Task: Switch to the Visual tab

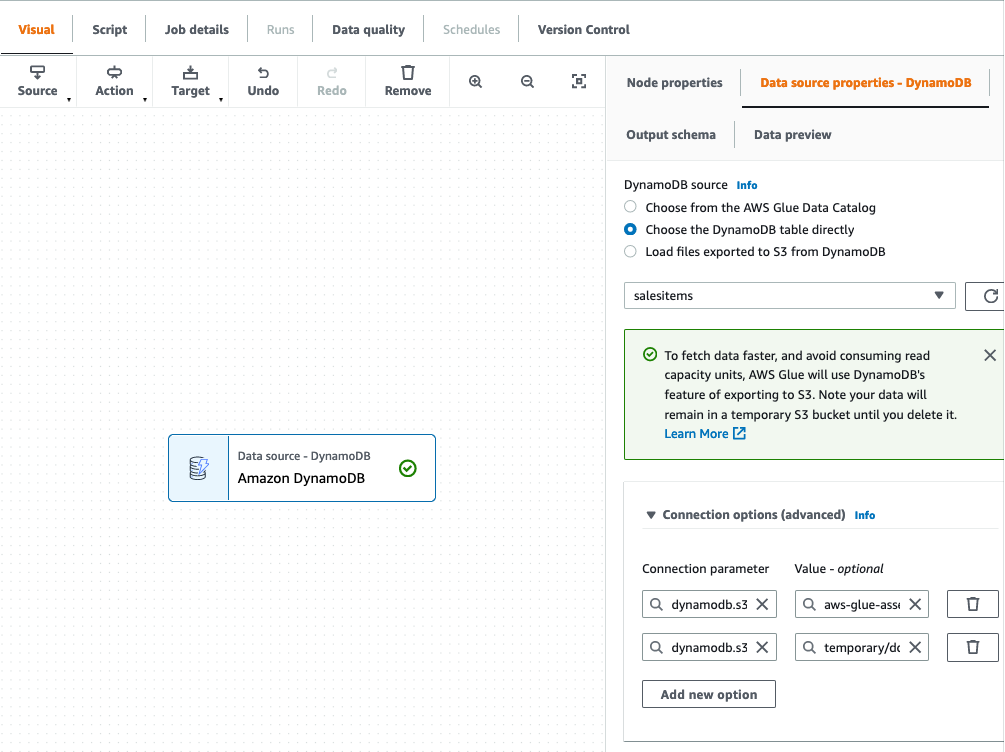Action: click(x=37, y=29)
